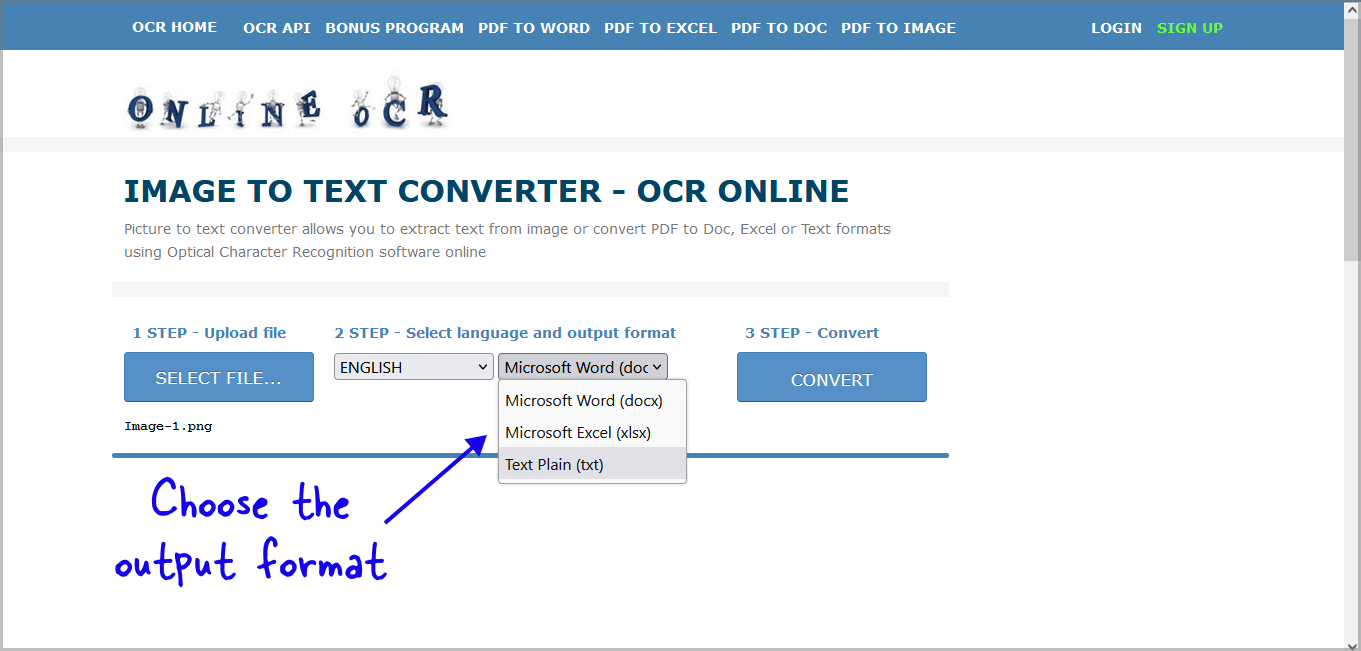This screenshot has width=1361, height=651.
Task: Navigate to the OCR API page
Action: (277, 28)
